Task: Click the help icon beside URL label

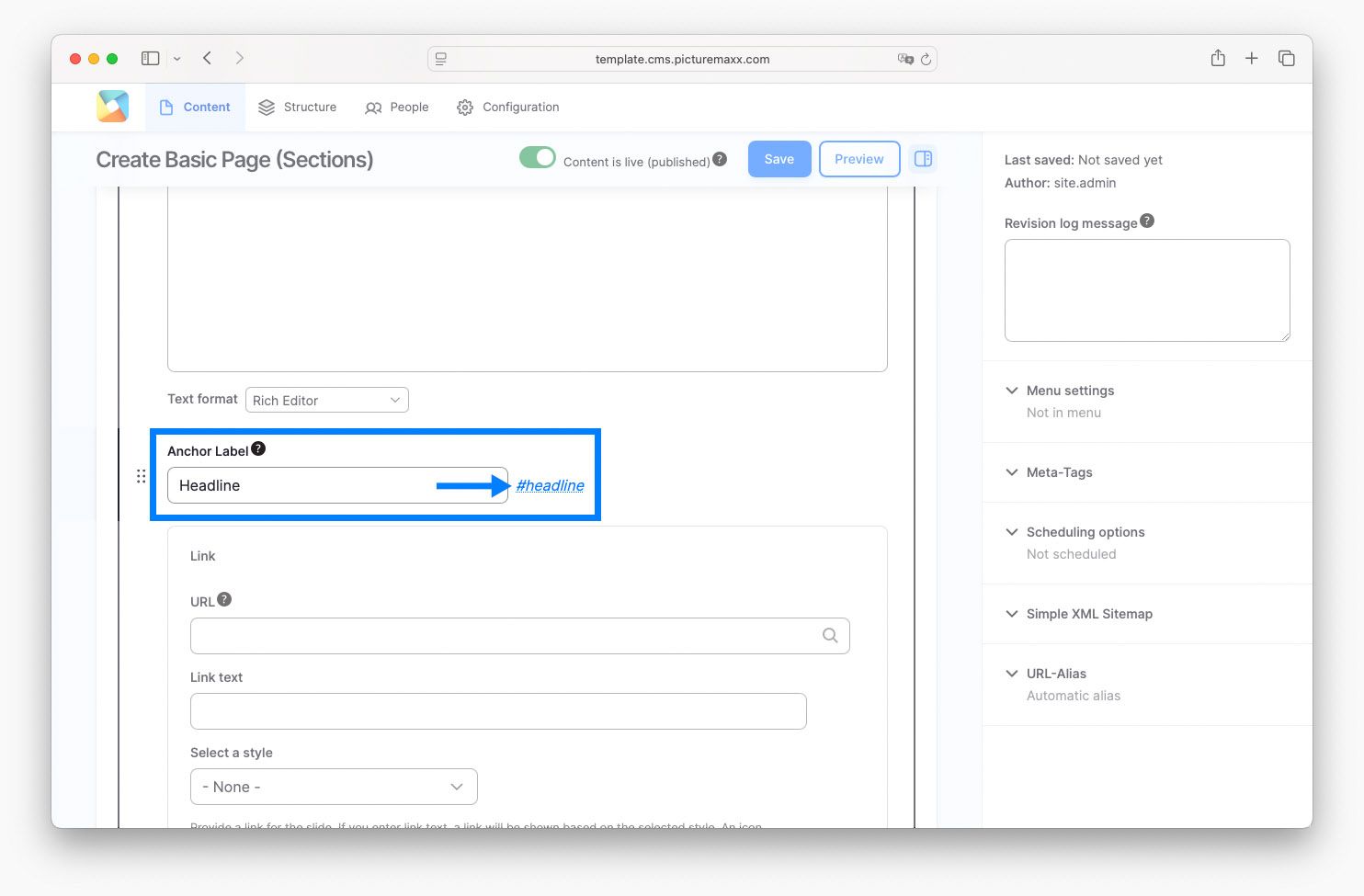Action: pos(224,599)
